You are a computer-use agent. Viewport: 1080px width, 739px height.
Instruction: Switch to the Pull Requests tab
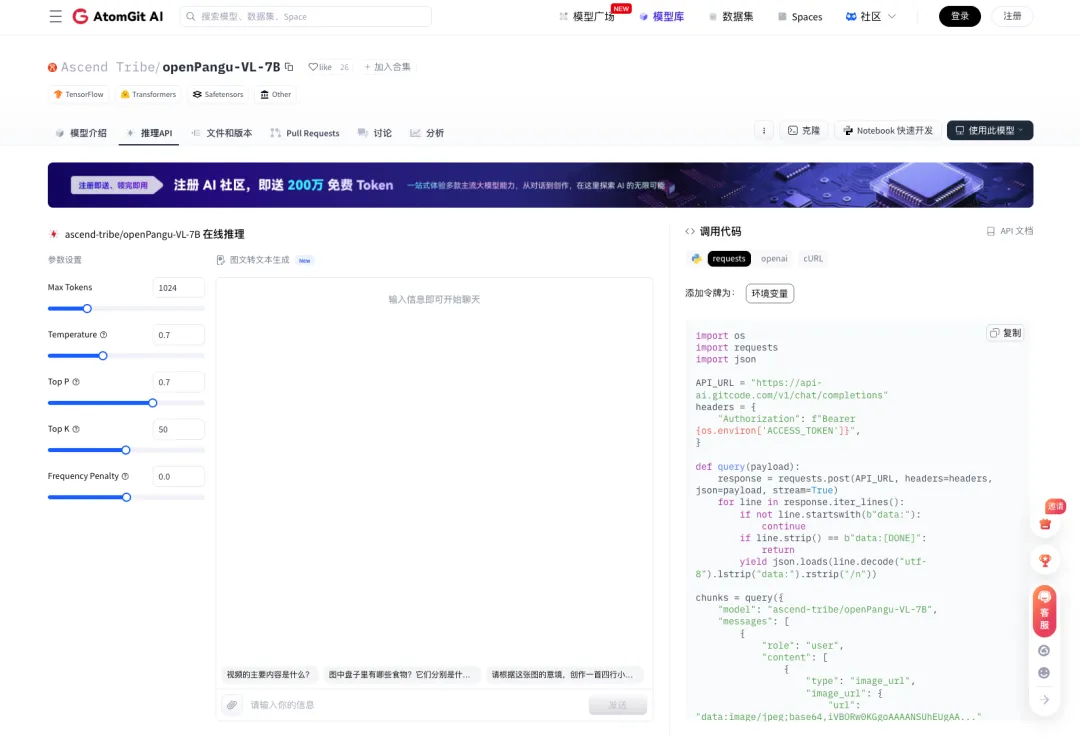(305, 133)
